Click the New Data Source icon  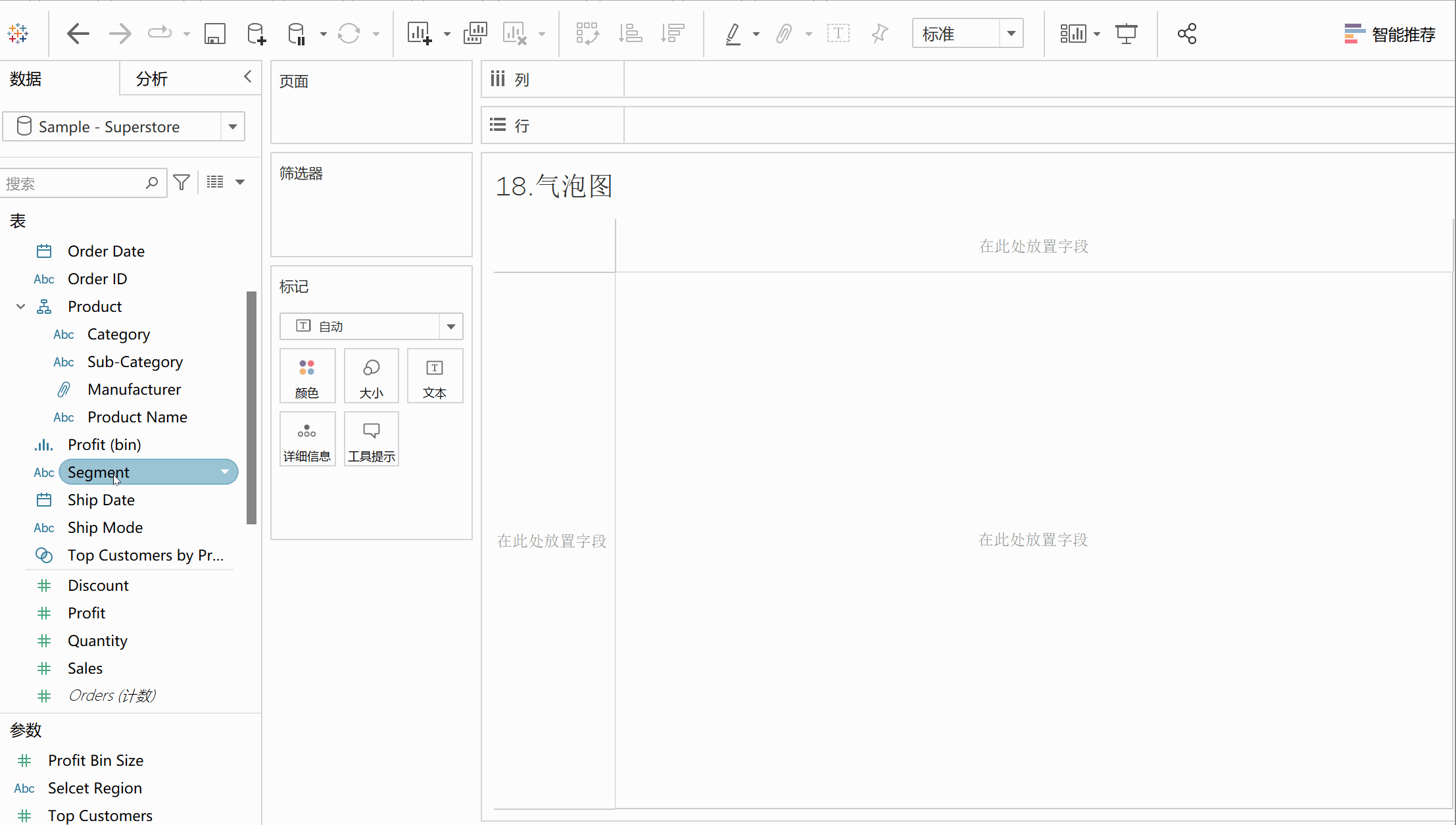pyautogui.click(x=256, y=34)
